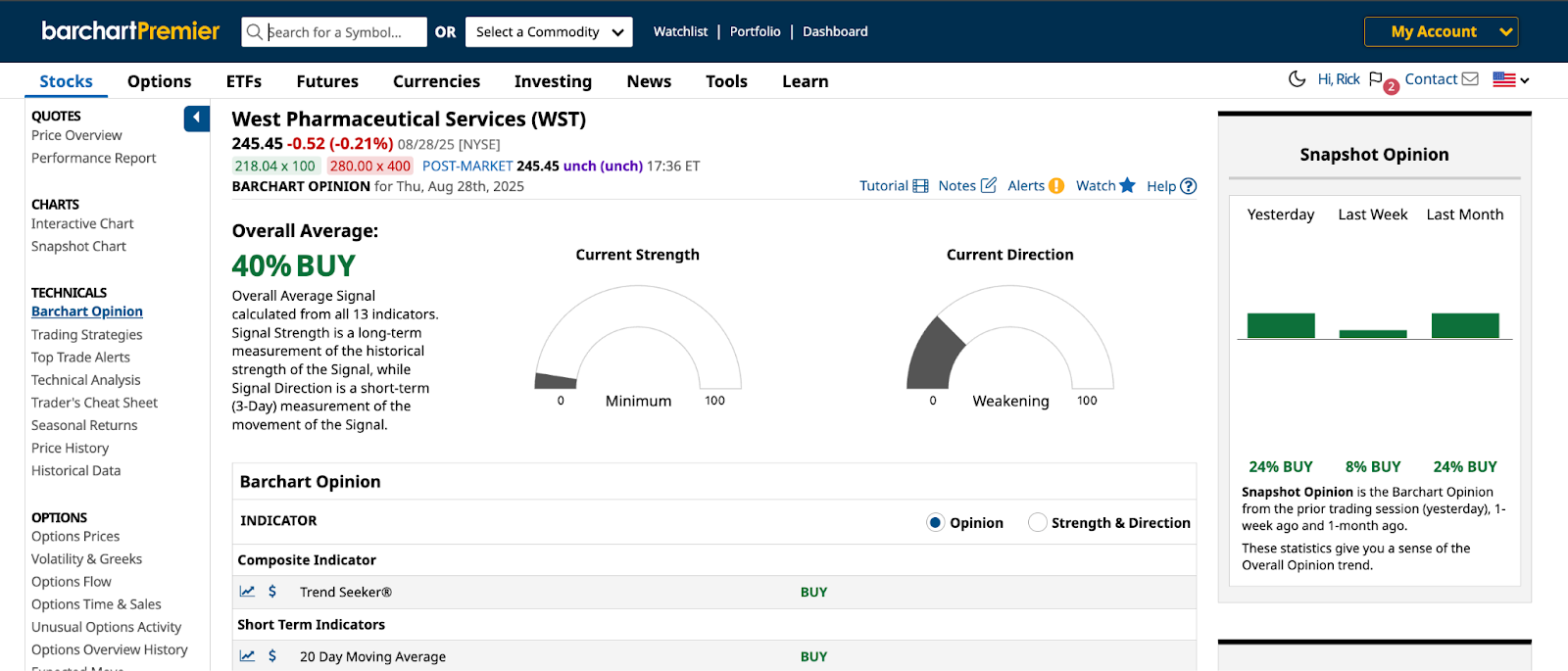Open Price History link
This screenshot has width=1568, height=671.
tap(70, 448)
